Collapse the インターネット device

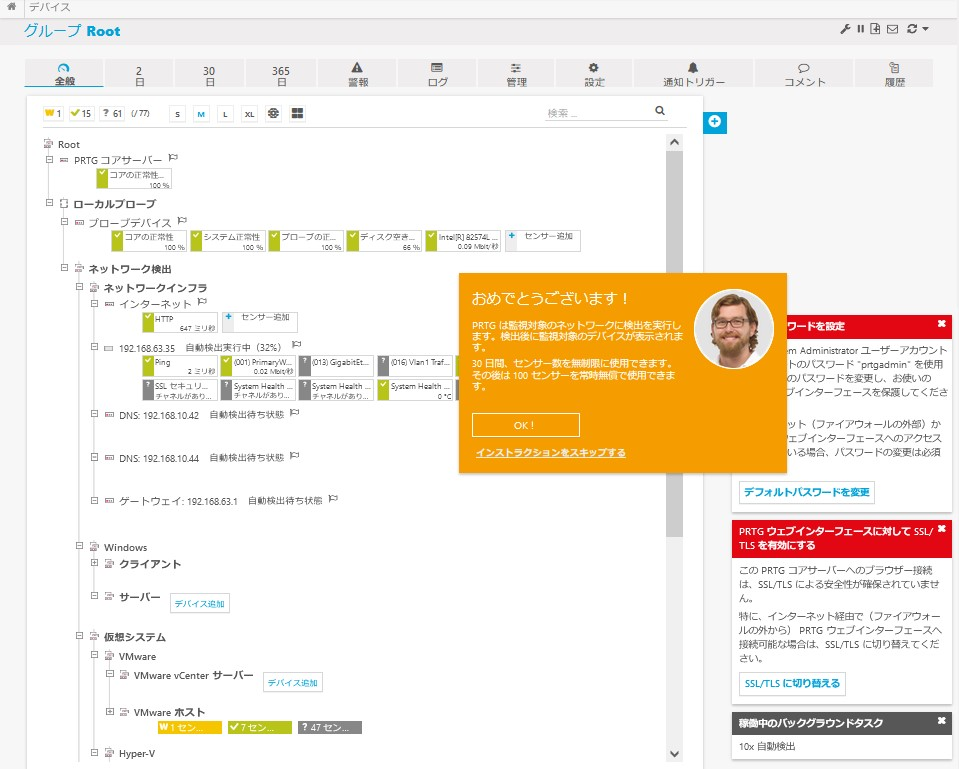(x=94, y=303)
